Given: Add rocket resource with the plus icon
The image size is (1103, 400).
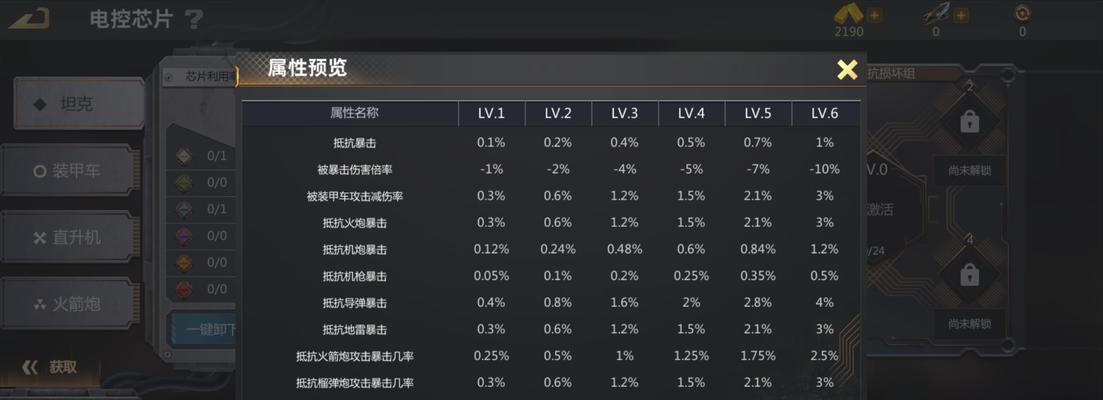Looking at the screenshot, I should click(962, 15).
